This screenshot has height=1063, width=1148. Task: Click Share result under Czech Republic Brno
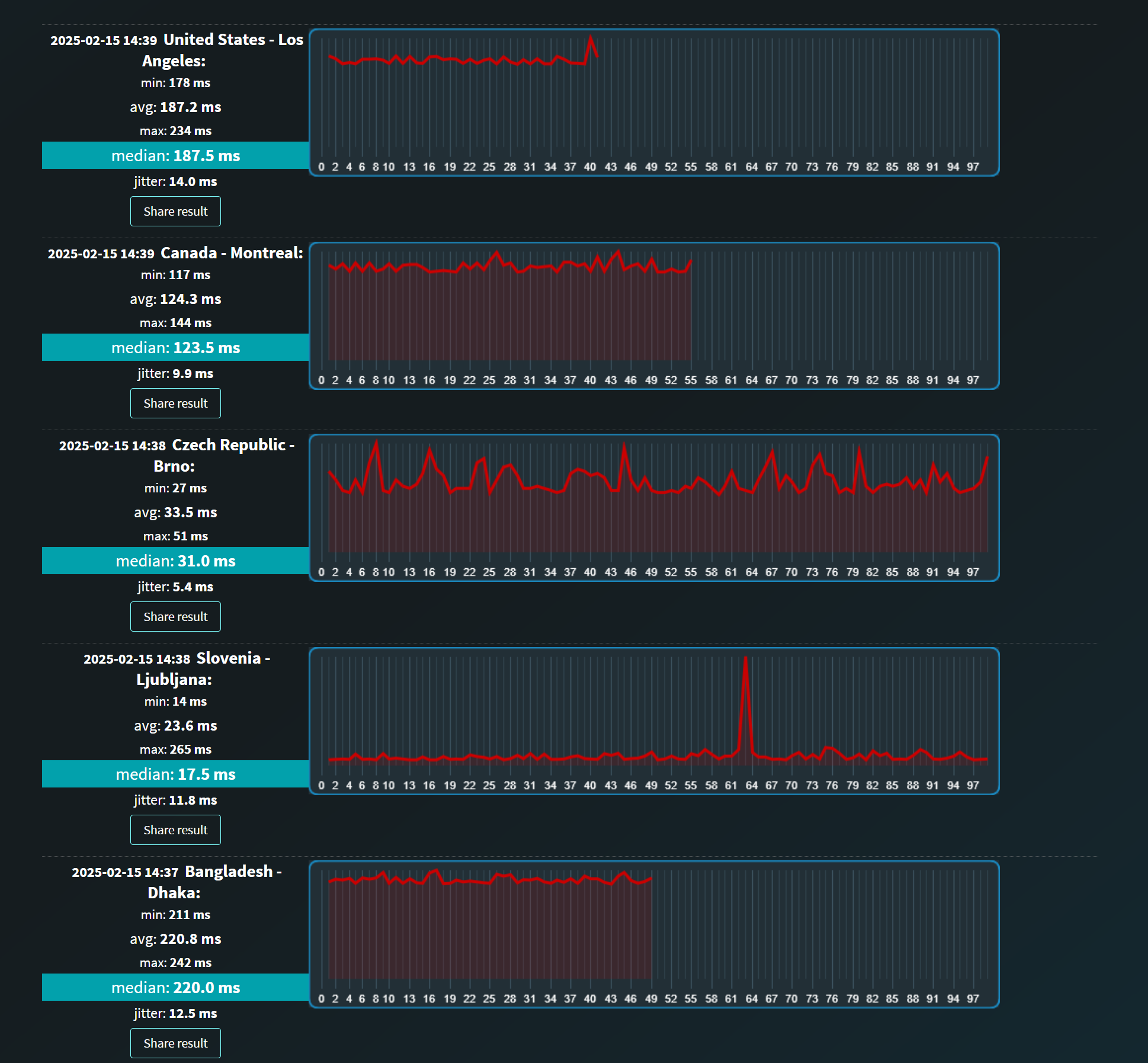coord(175,617)
